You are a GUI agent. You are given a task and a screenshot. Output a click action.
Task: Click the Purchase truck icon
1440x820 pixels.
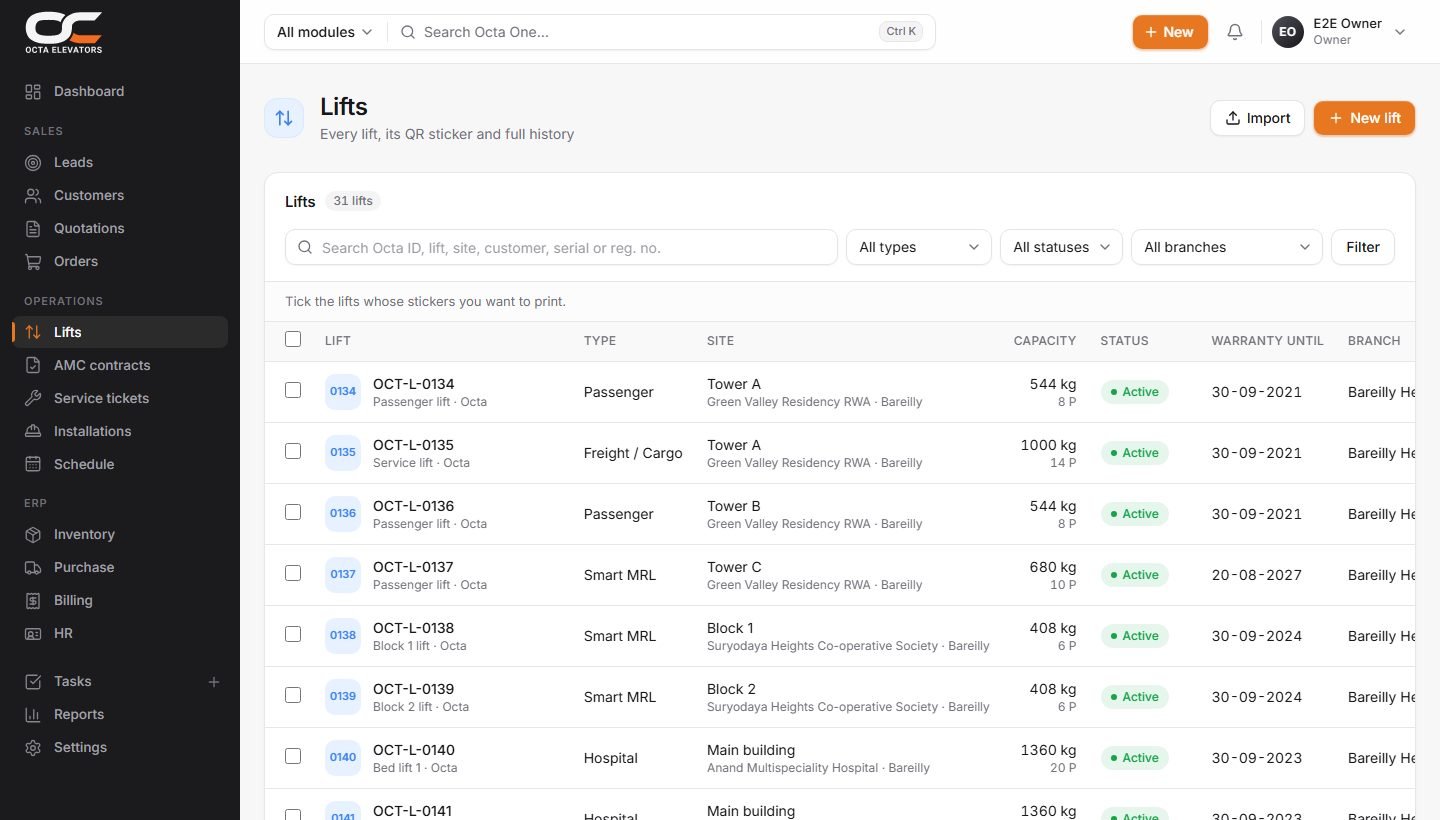pyautogui.click(x=33, y=568)
